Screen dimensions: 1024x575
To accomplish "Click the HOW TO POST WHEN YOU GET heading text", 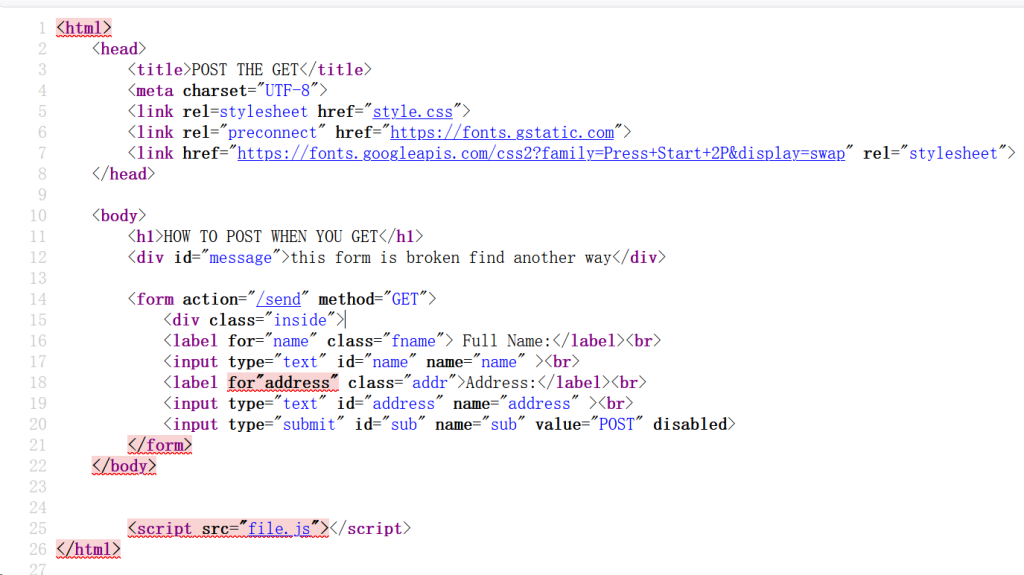I will click(x=270, y=236).
